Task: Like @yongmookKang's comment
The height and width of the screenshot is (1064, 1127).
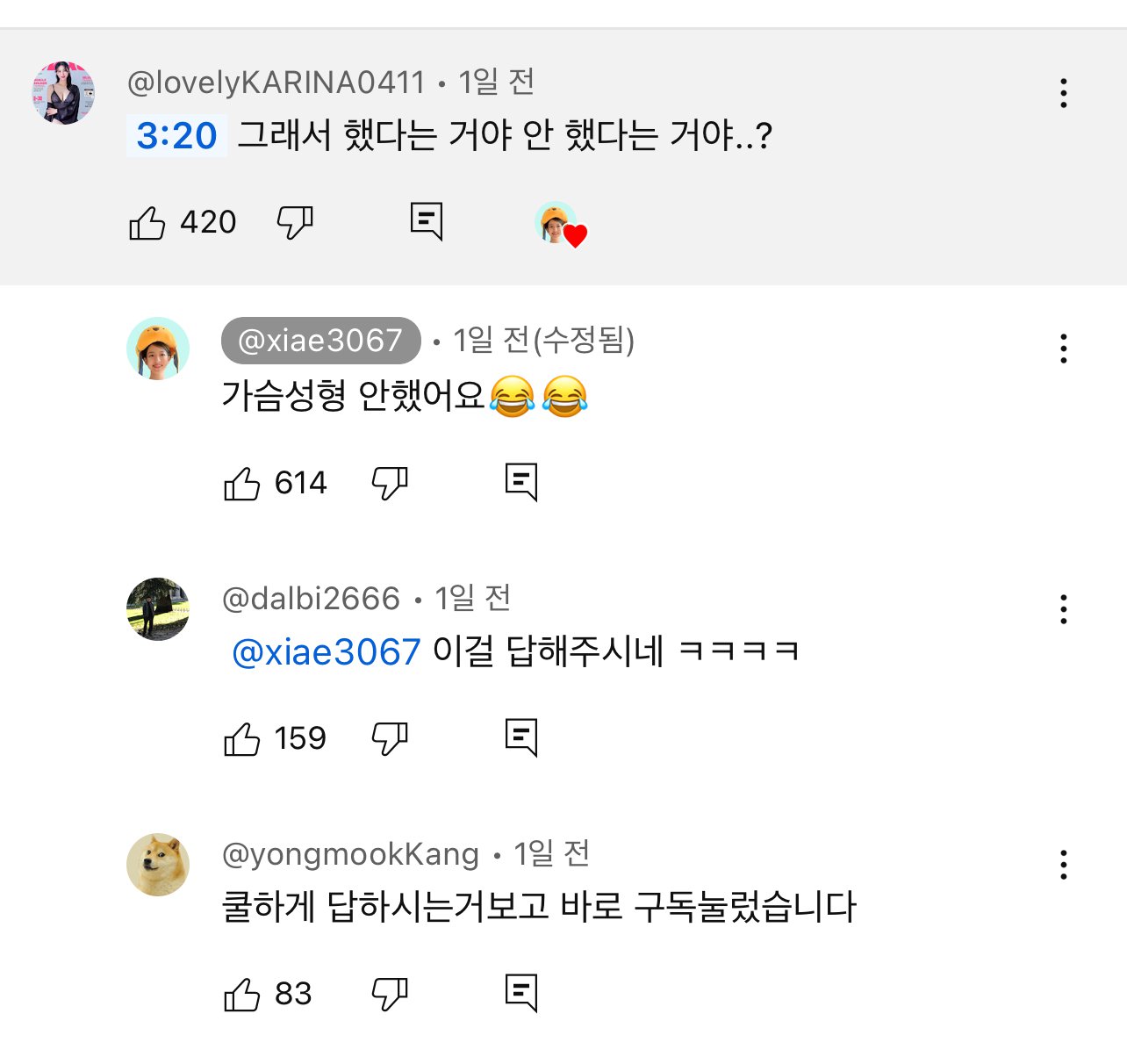Action: [243, 993]
